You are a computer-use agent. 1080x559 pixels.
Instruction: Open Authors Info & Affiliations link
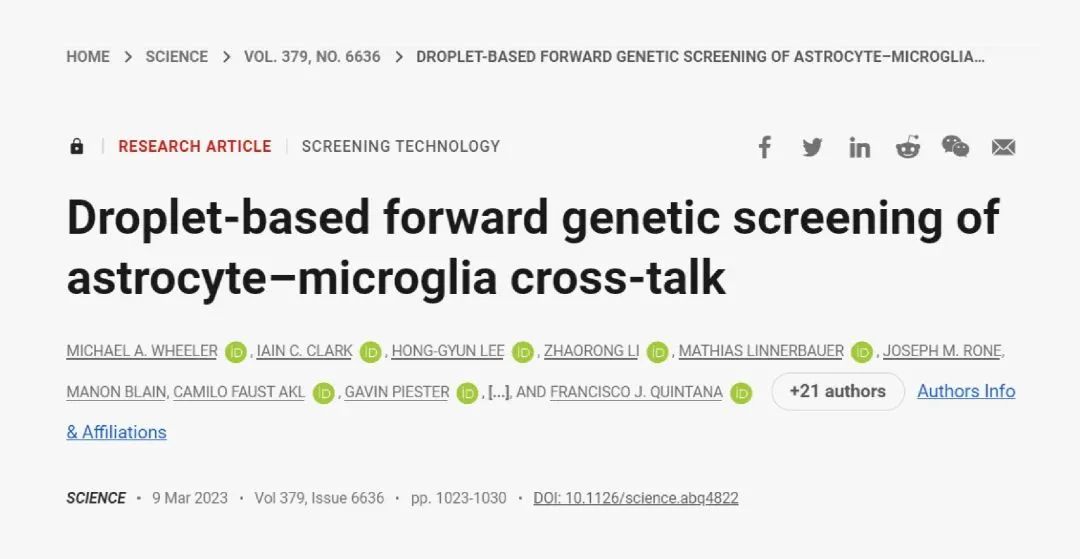[x=965, y=391]
